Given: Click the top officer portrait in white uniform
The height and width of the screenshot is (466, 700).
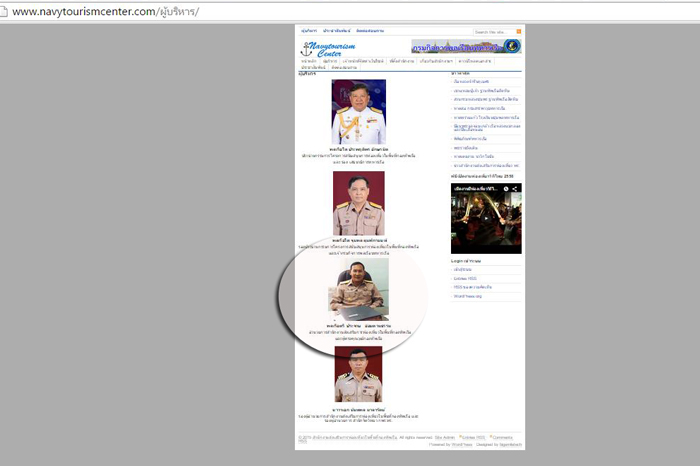Looking at the screenshot, I should pos(358,112).
